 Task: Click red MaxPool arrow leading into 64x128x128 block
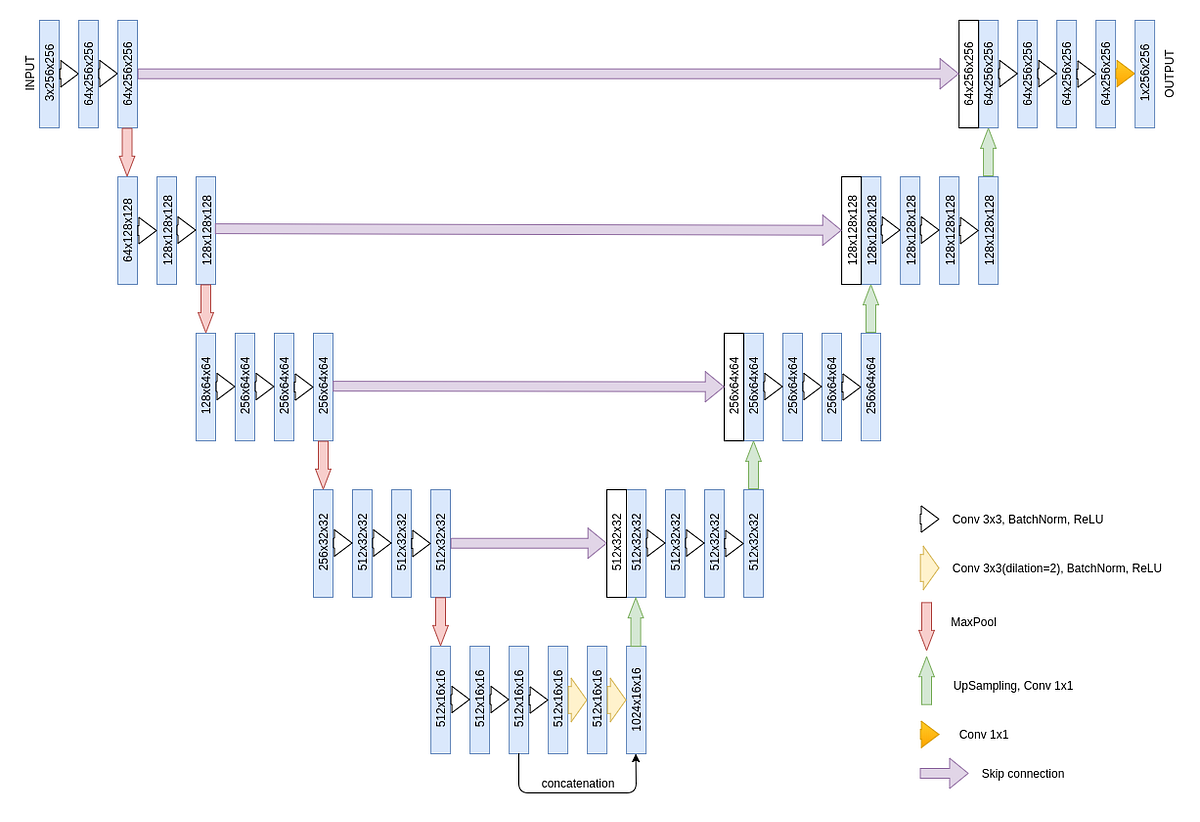click(x=127, y=152)
